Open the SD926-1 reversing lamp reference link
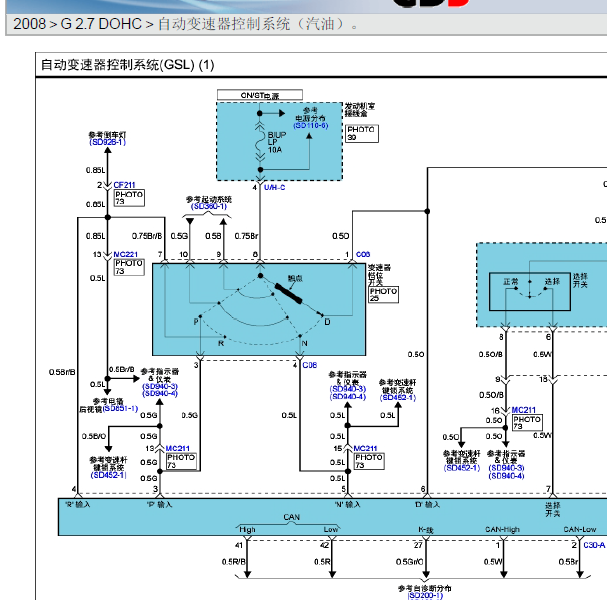 click(x=108, y=142)
